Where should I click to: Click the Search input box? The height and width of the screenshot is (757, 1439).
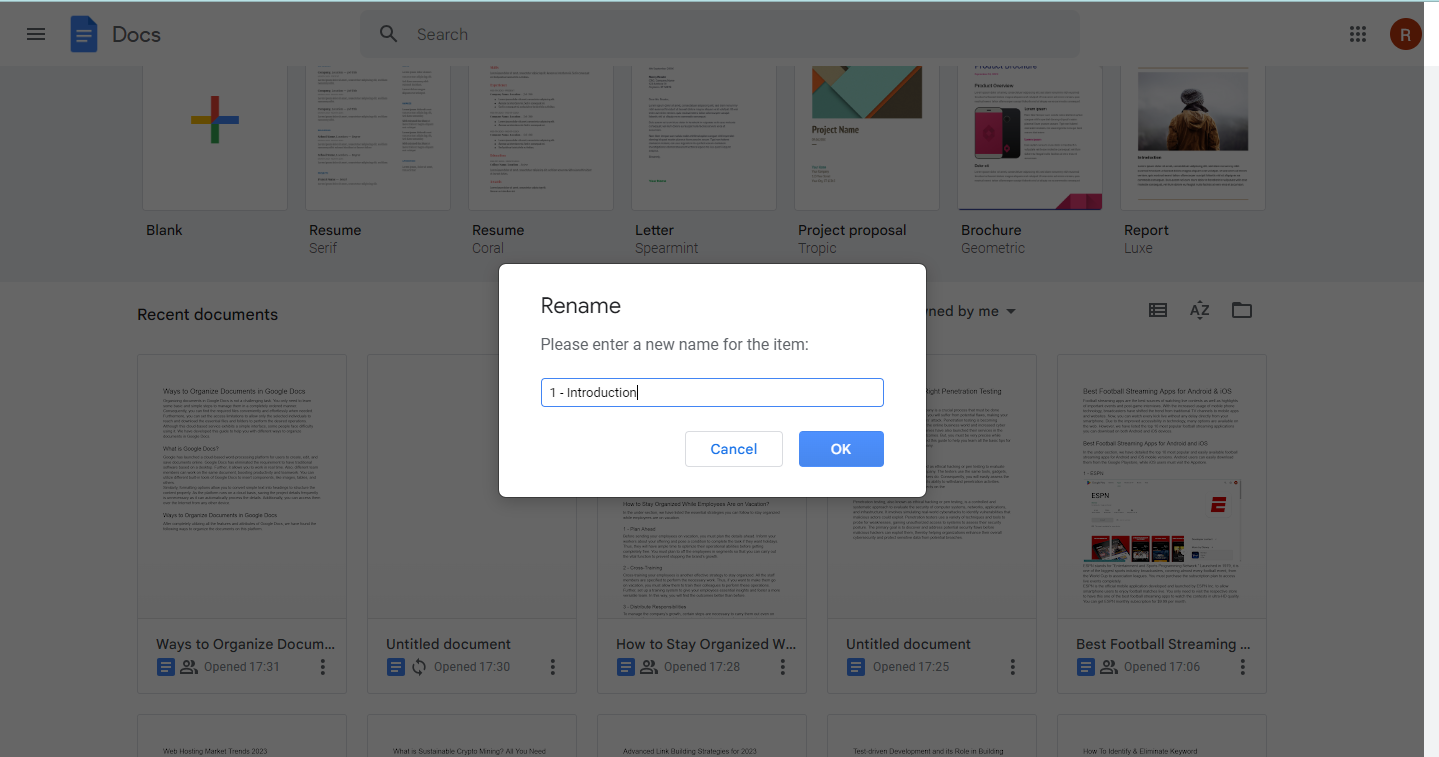(x=720, y=34)
